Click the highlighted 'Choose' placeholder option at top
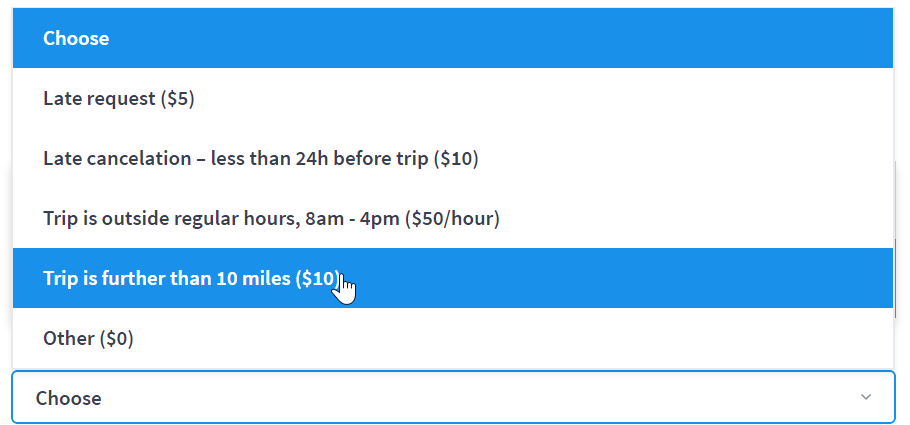The height and width of the screenshot is (425, 910). click(x=453, y=38)
